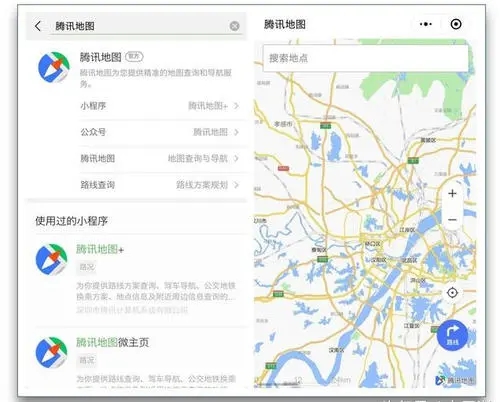This screenshot has width=500, height=402.
Task: Open the 路线查询 路线方案规划 row
Action: [x=160, y=185]
